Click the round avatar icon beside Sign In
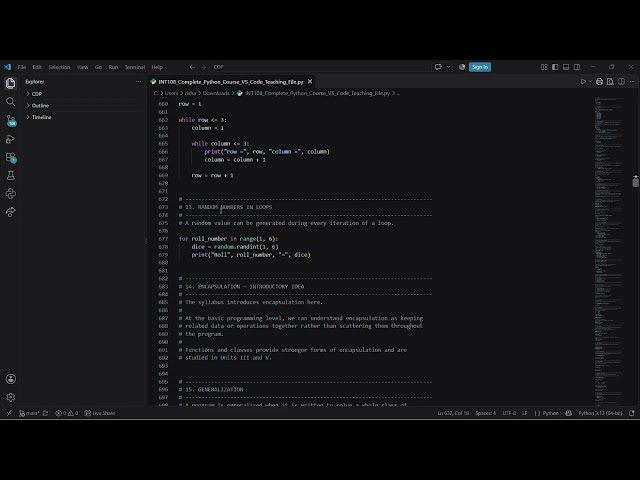This screenshot has width=640, height=480. pos(462,67)
